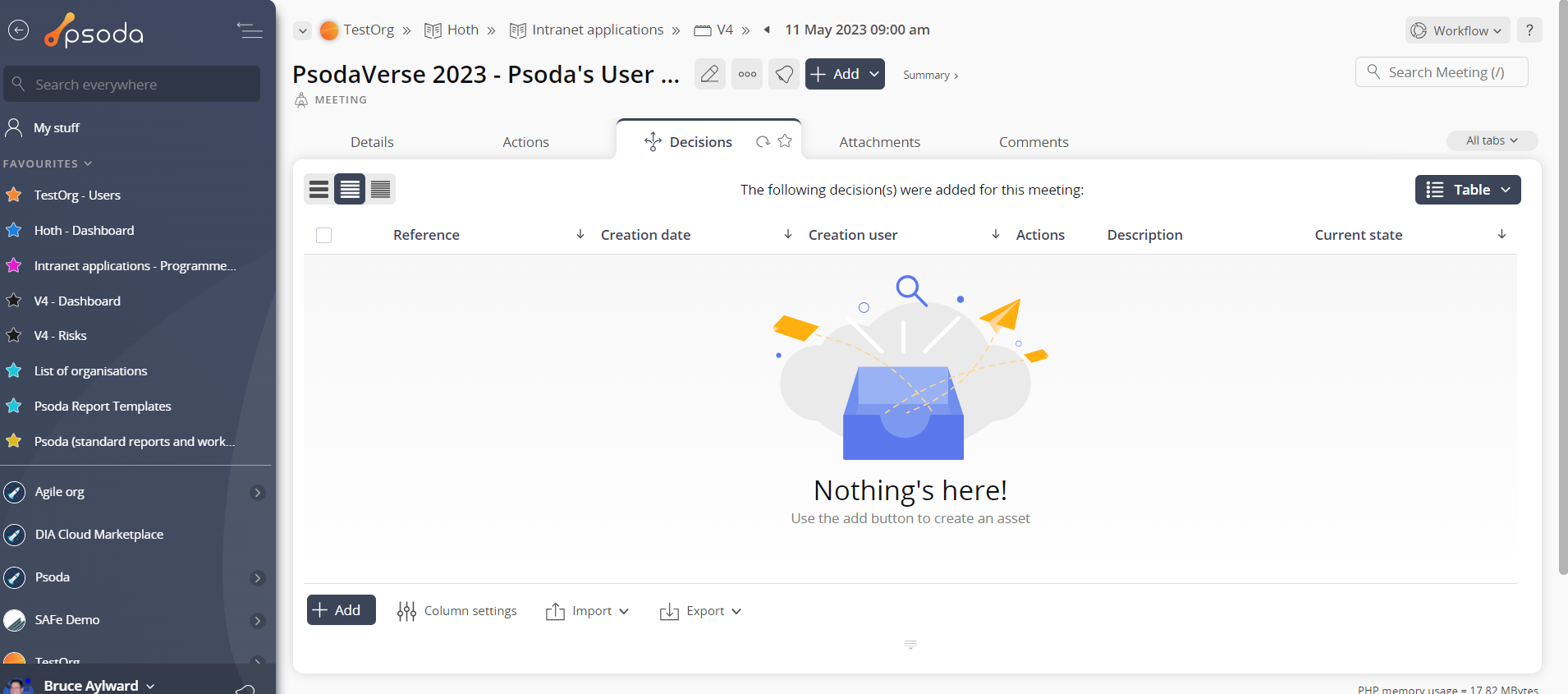The width and height of the screenshot is (1568, 694).
Task: Sort by Creation date column arrow
Action: click(788, 234)
